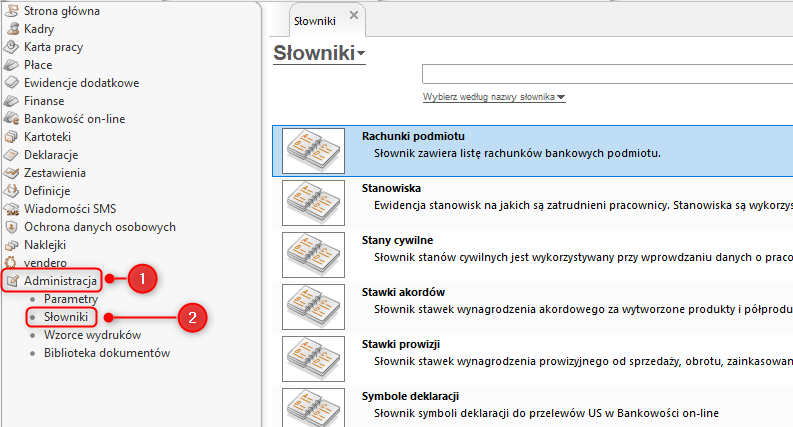Click the Naklejki icon
This screenshot has height=427, width=793.
coord(11,245)
